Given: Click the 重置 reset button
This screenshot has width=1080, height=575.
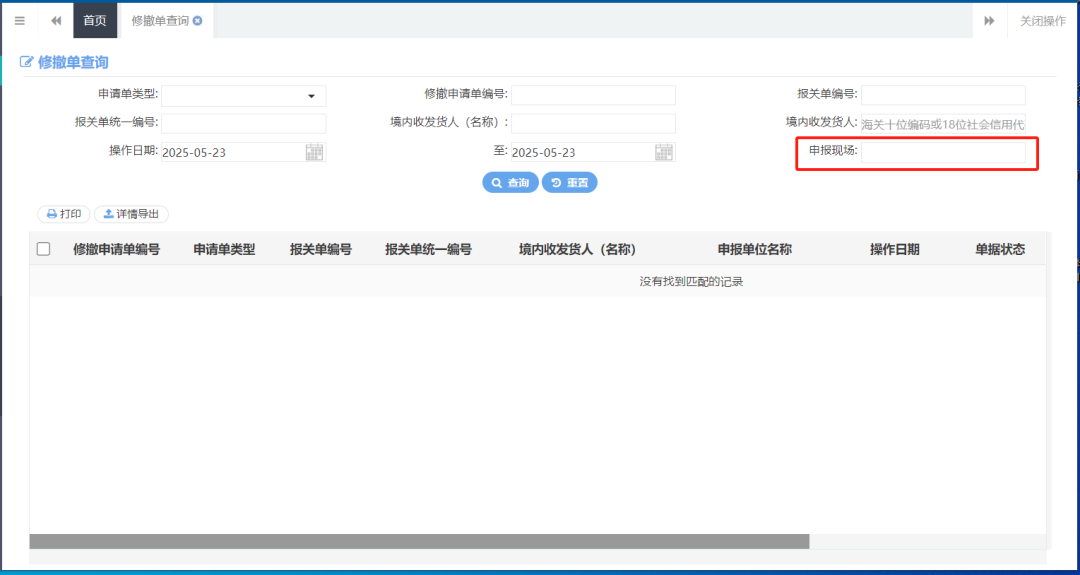Looking at the screenshot, I should (569, 183).
